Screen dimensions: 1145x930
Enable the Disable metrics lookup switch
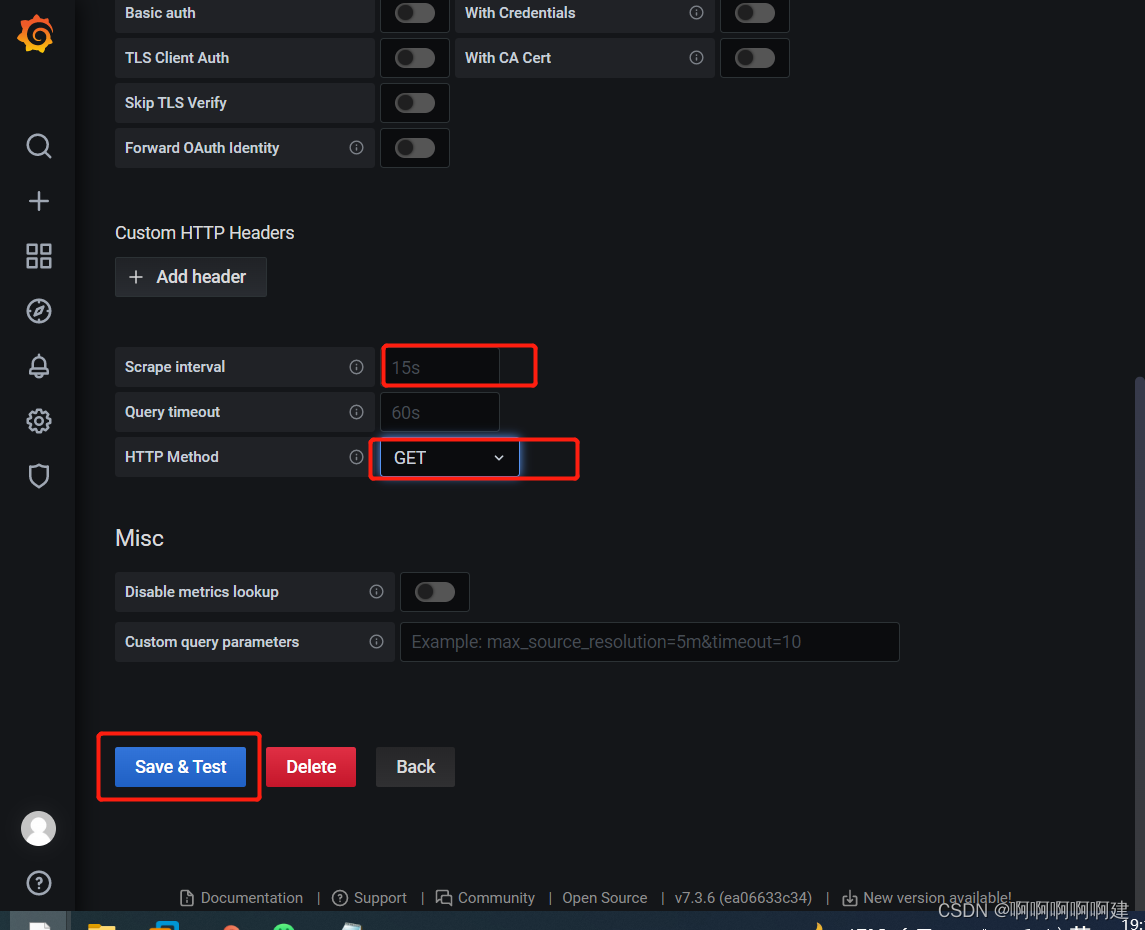pos(434,592)
